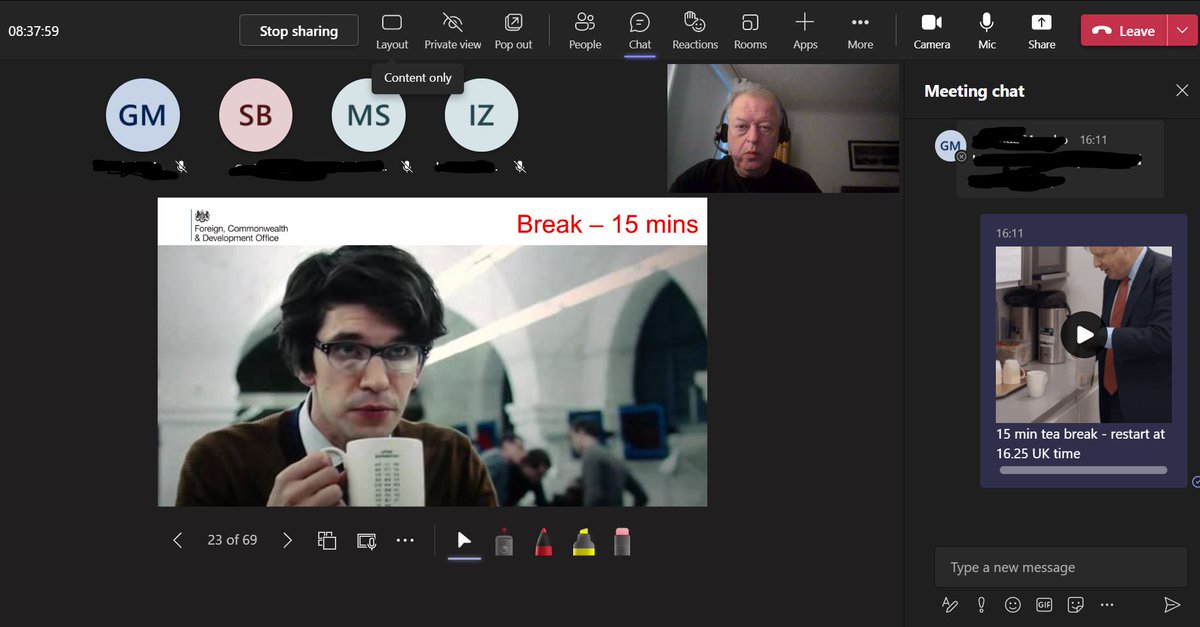Open More actions menu

860,31
